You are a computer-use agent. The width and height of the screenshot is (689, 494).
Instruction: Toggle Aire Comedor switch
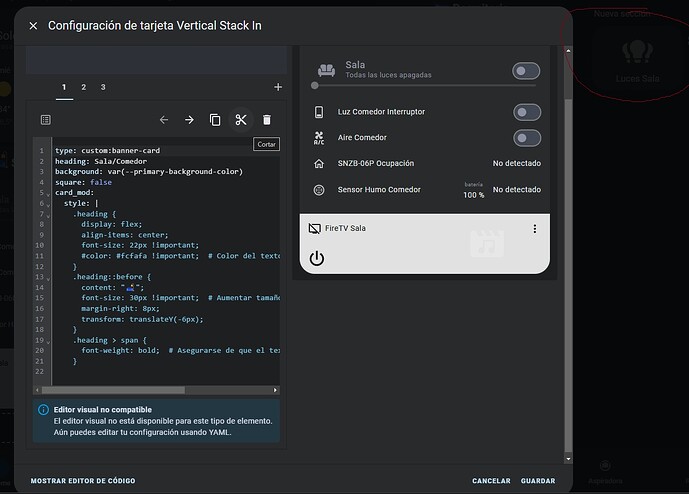[x=527, y=138]
